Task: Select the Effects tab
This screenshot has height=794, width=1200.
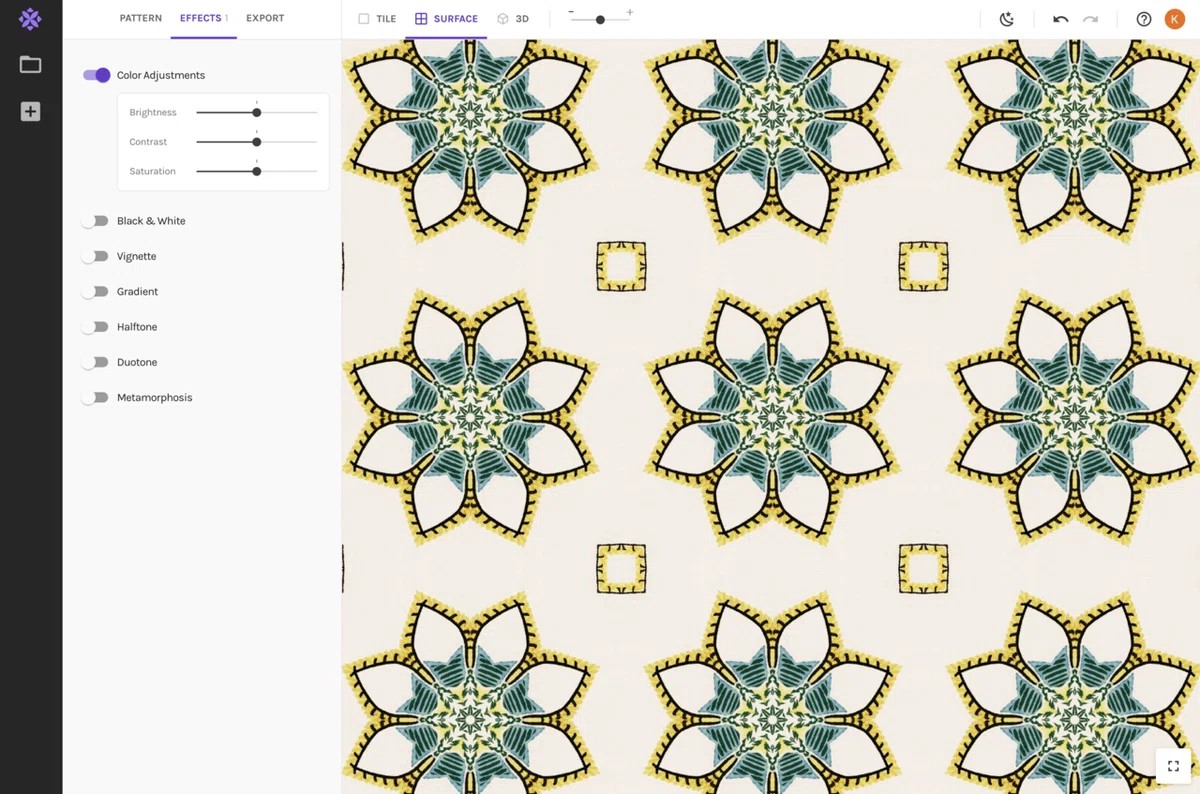Action: click(203, 18)
